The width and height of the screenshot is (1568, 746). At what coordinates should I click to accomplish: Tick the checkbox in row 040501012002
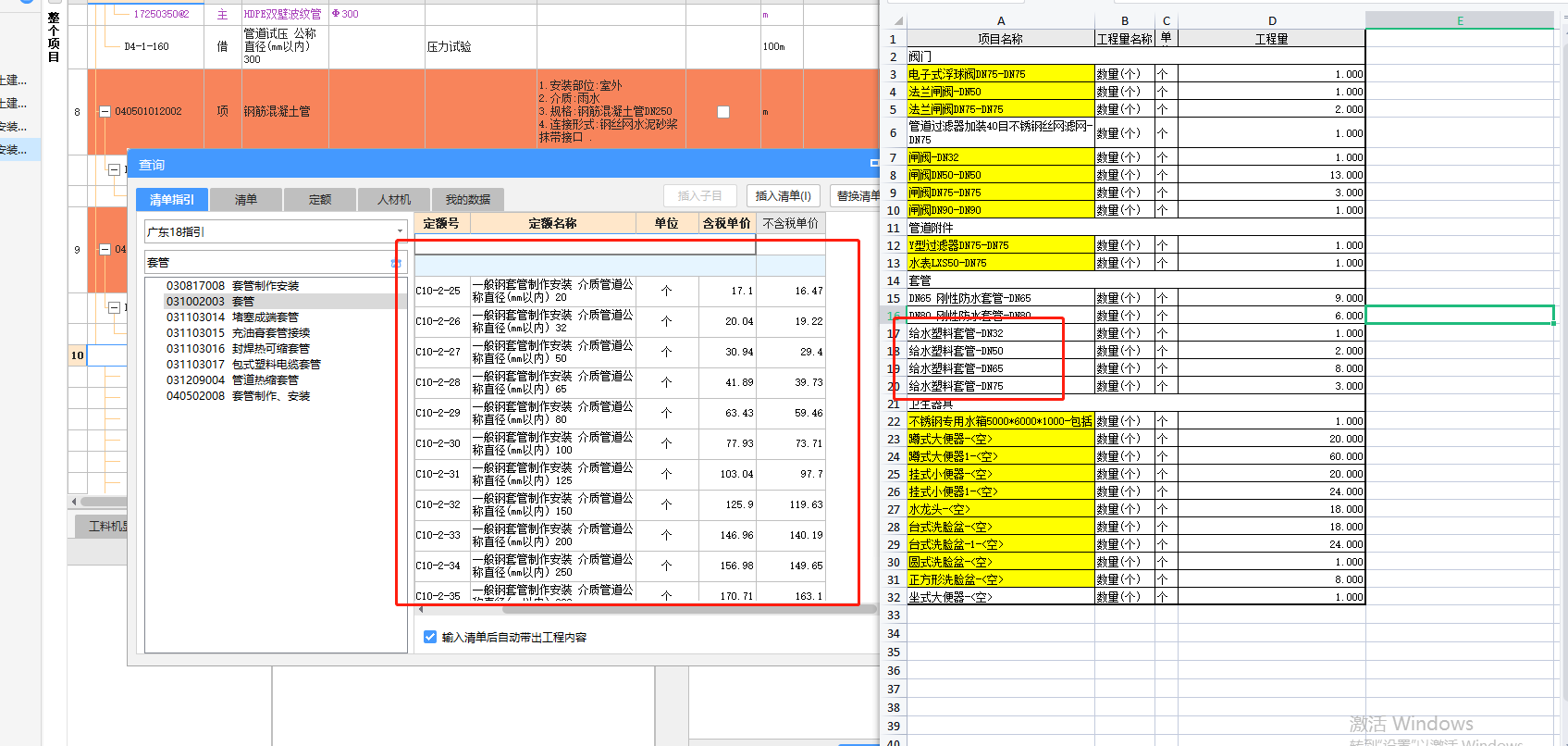(x=723, y=112)
